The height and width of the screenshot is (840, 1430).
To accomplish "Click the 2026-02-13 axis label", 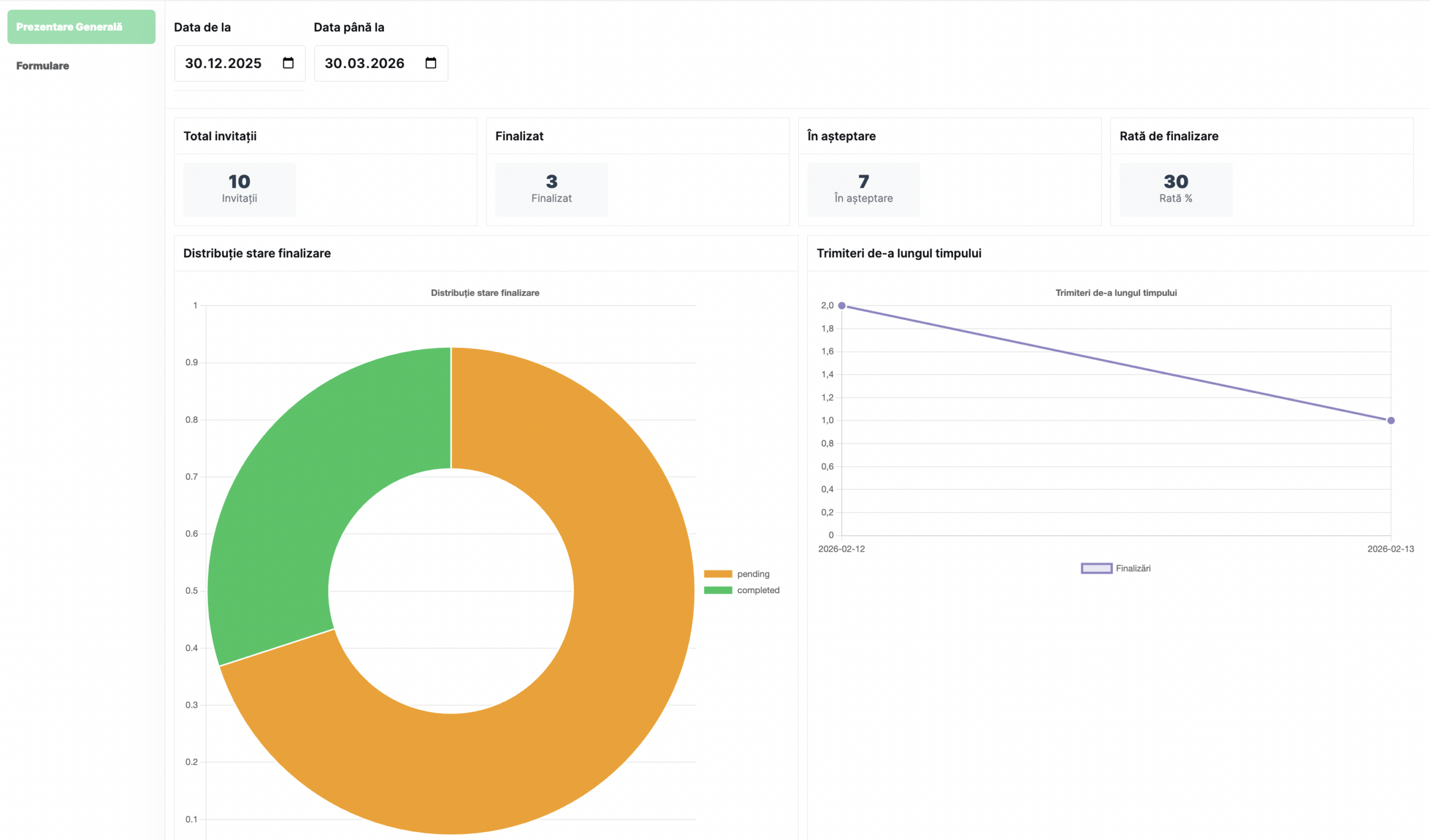I will tap(1391, 549).
